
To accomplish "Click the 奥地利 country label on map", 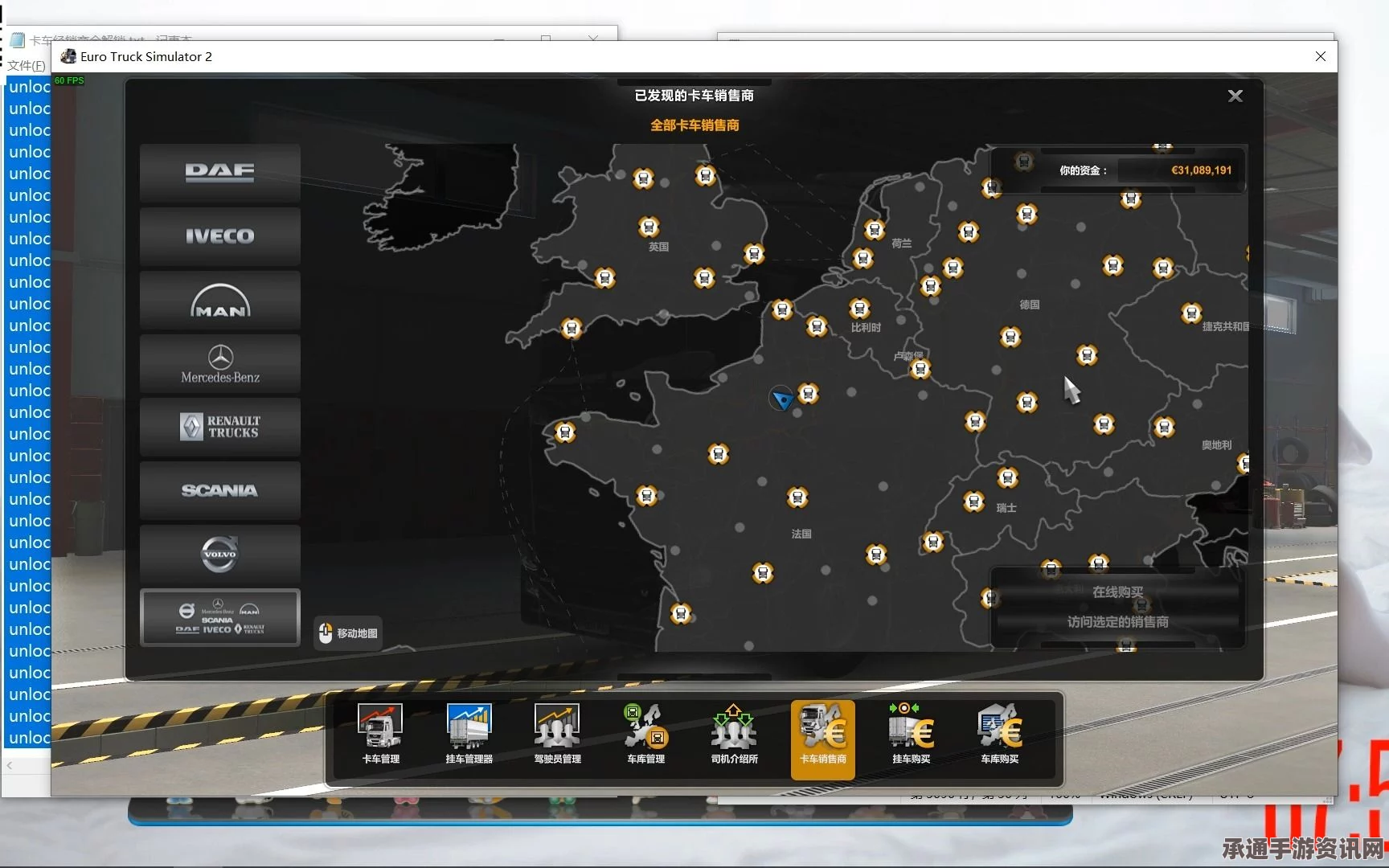I will pyautogui.click(x=1216, y=444).
